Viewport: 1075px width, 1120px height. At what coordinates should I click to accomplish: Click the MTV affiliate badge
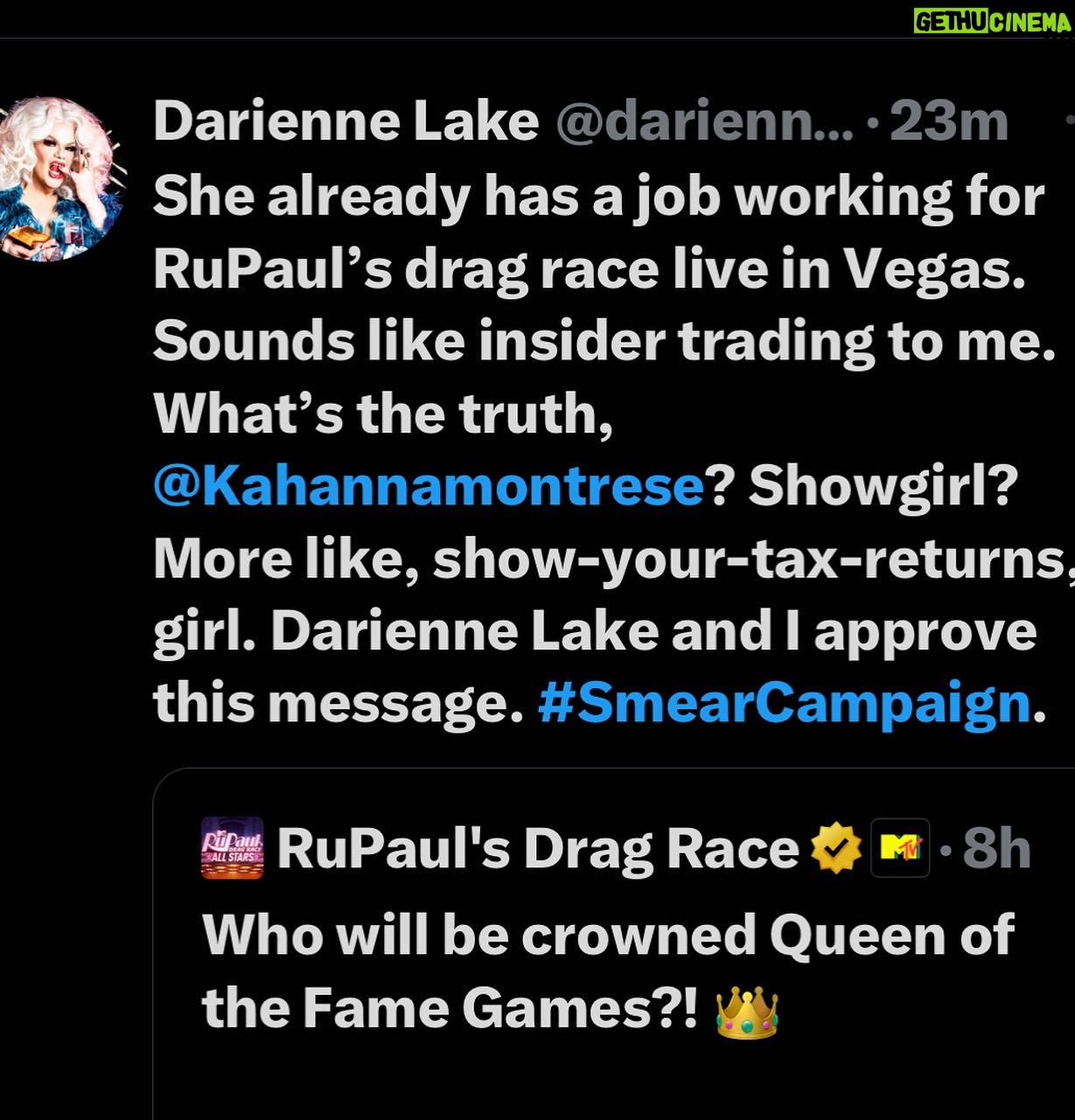coord(900,847)
